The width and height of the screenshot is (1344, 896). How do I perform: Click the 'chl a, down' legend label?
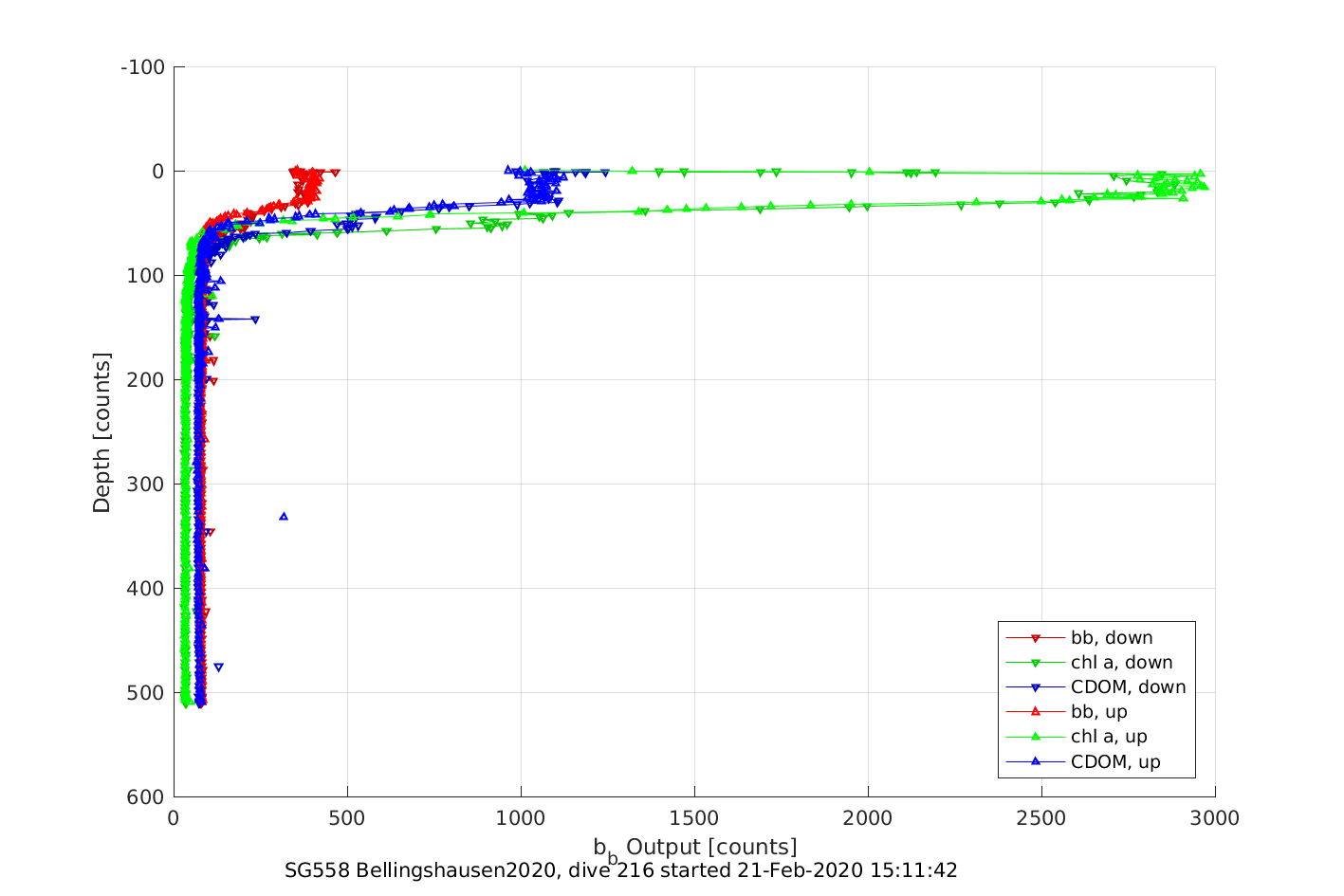click(1122, 663)
